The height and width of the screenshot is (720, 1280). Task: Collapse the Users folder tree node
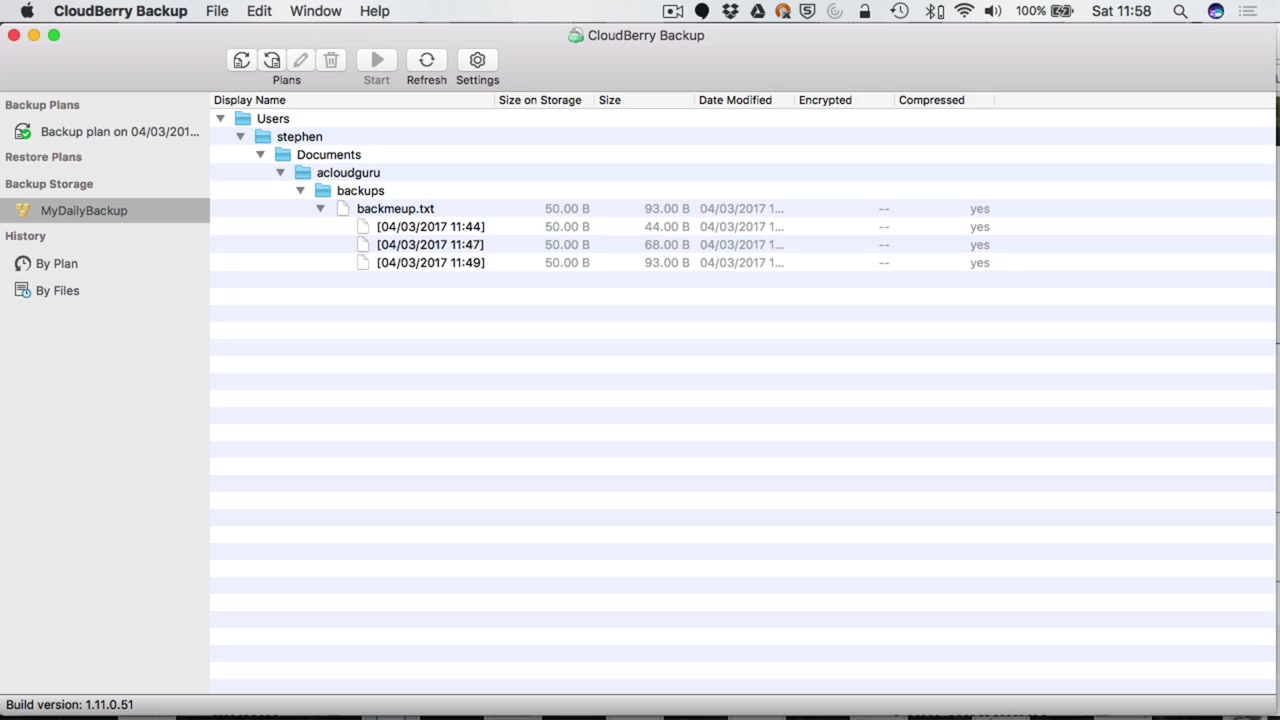pos(220,118)
